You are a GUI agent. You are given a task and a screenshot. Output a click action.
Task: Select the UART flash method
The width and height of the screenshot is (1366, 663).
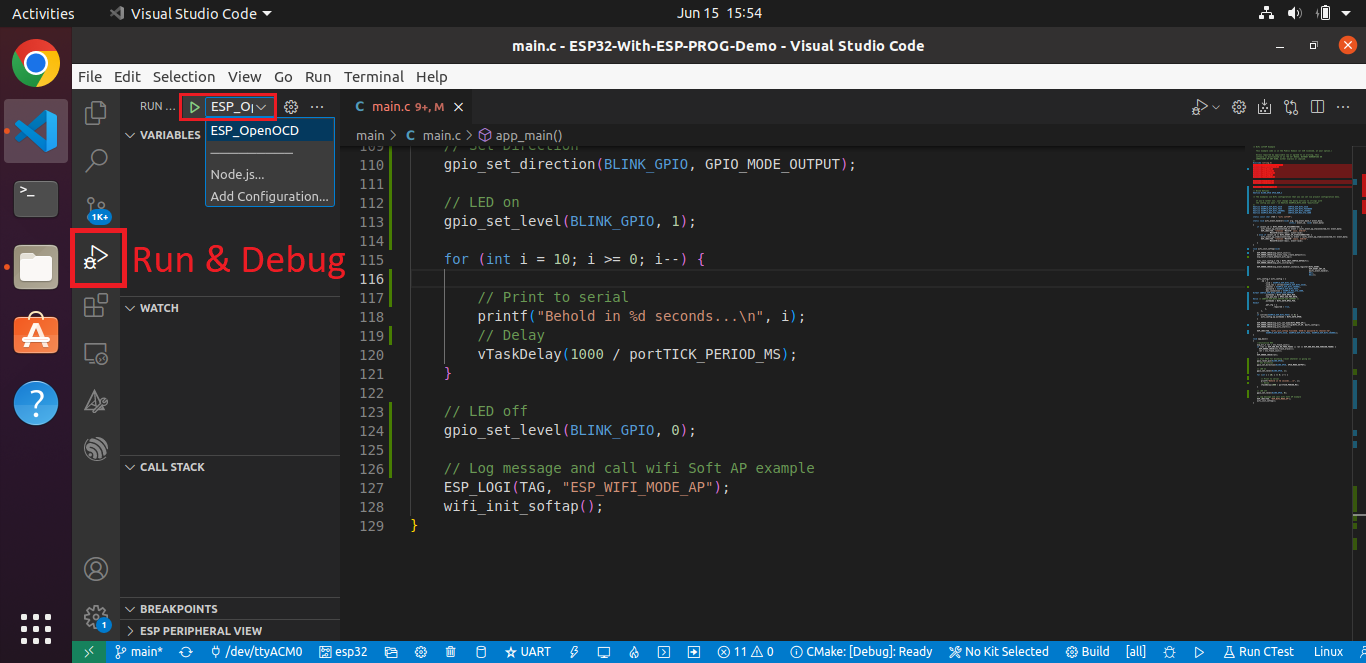528,652
